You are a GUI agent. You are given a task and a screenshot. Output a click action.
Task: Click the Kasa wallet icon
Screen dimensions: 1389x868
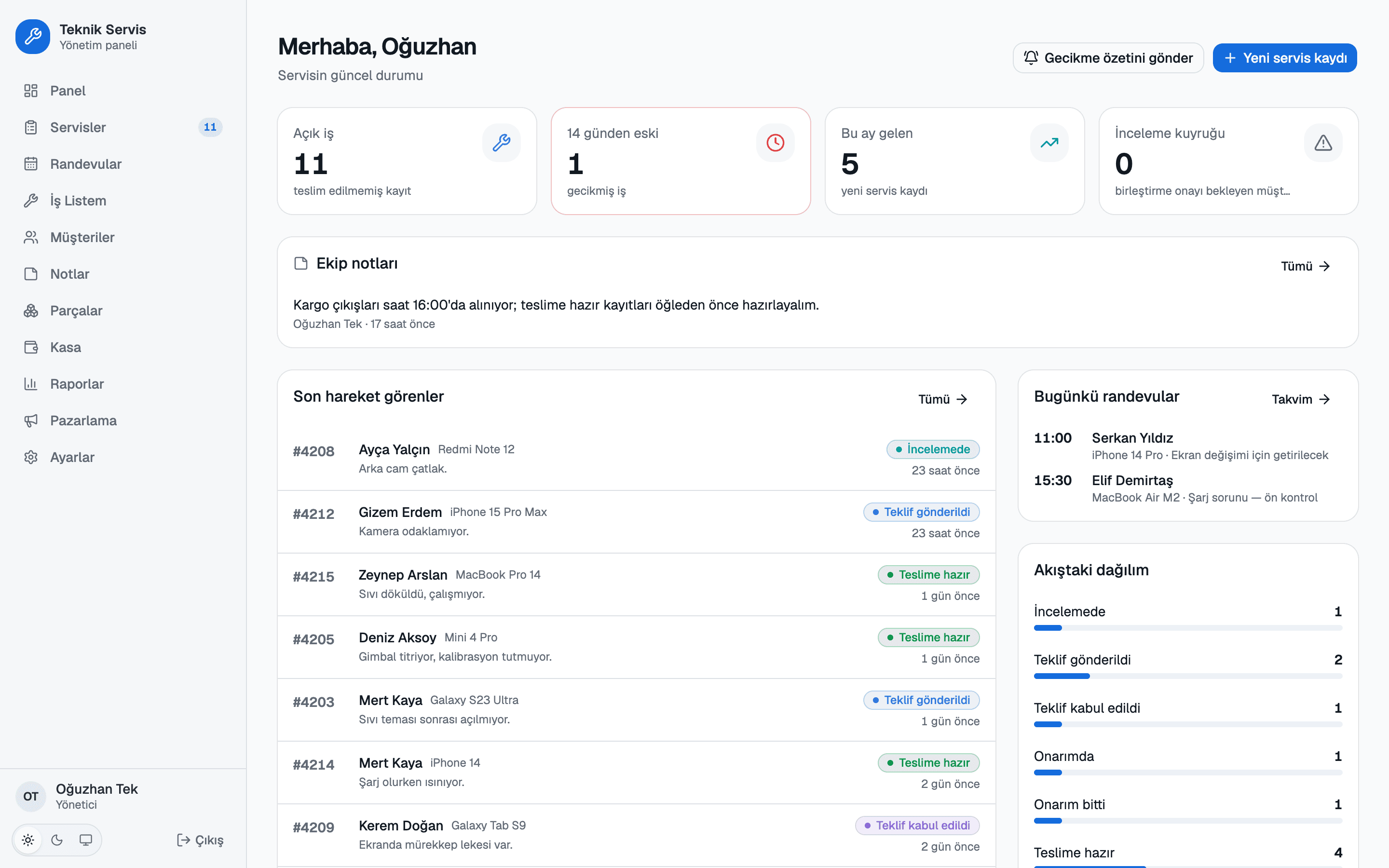pyautogui.click(x=31, y=347)
